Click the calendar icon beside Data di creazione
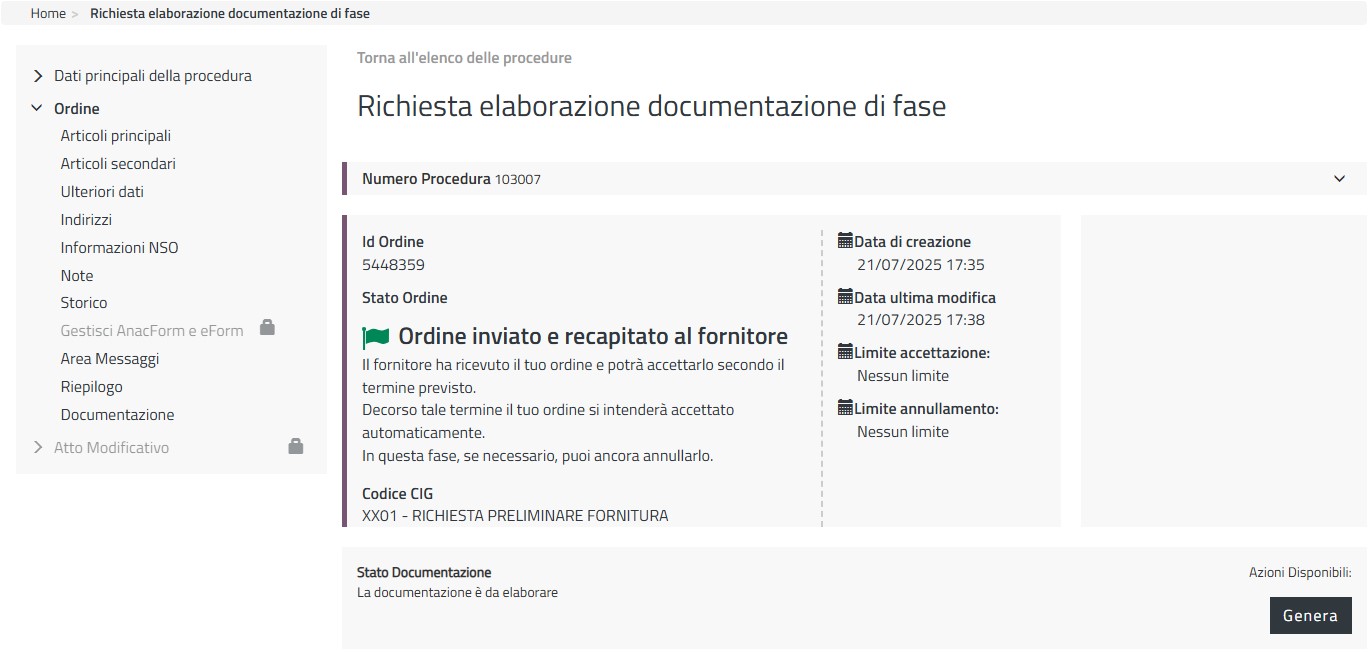This screenshot has height=652, width=1371. click(845, 241)
